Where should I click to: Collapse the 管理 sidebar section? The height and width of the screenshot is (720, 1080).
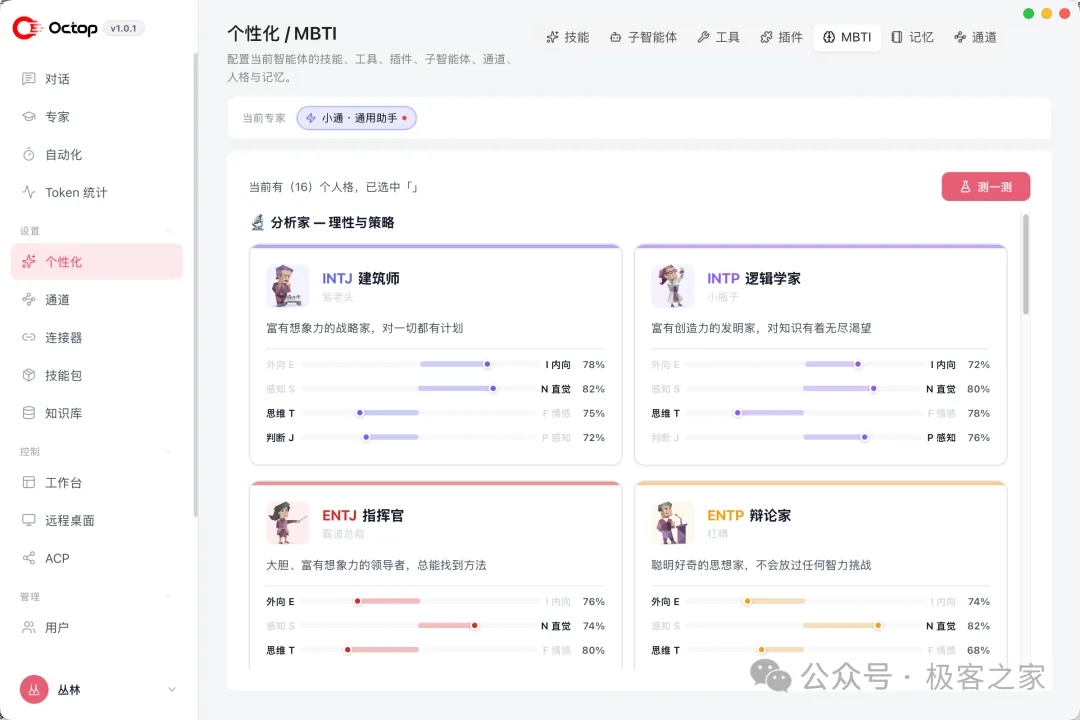169,597
